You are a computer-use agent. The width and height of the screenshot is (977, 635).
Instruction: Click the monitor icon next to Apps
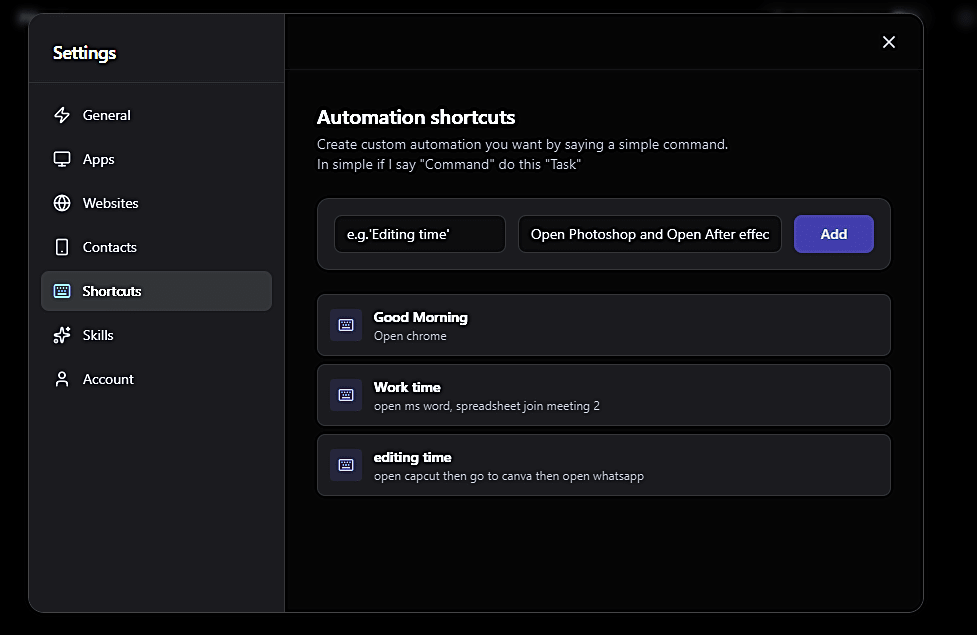[62, 159]
